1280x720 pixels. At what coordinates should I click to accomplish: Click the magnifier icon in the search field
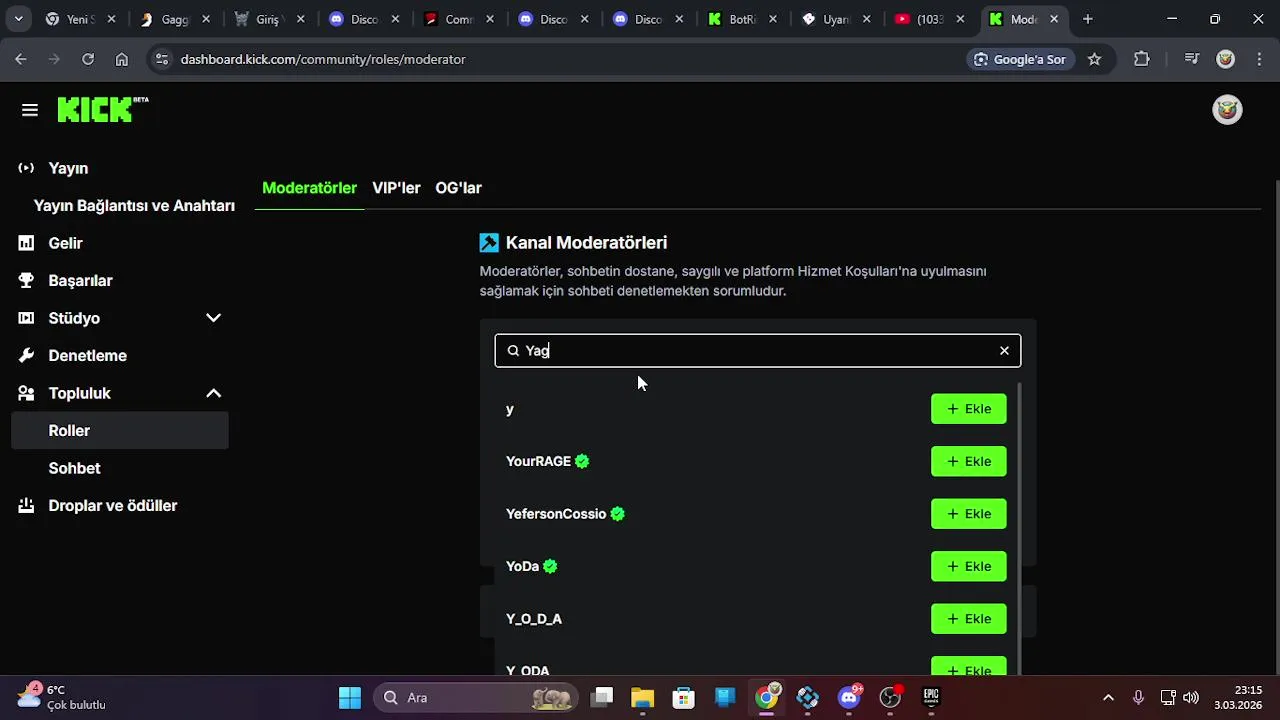[x=513, y=350]
